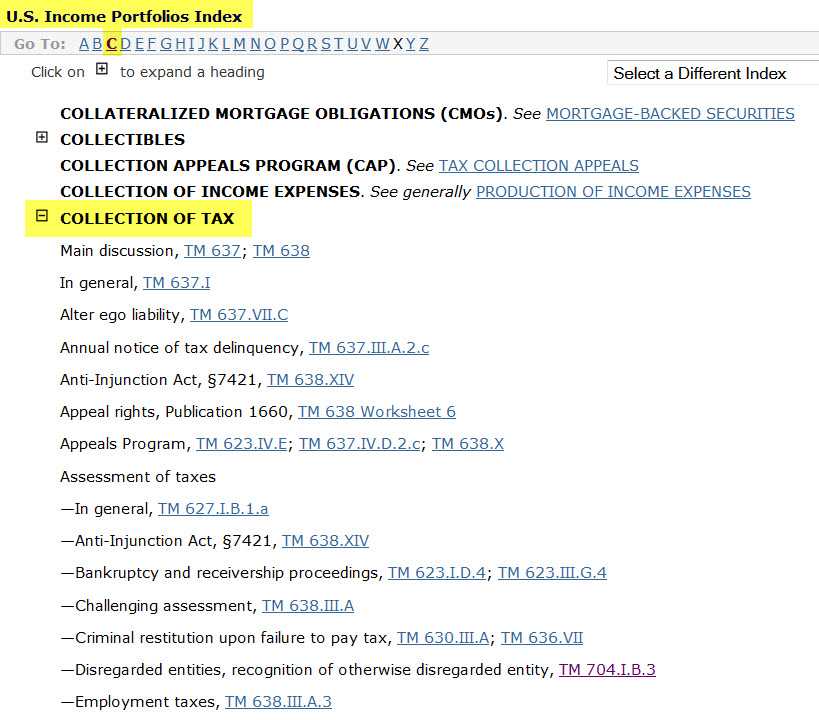Viewport: 819px width, 720px height.
Task: Open TM 636.VII link
Action: pos(542,638)
